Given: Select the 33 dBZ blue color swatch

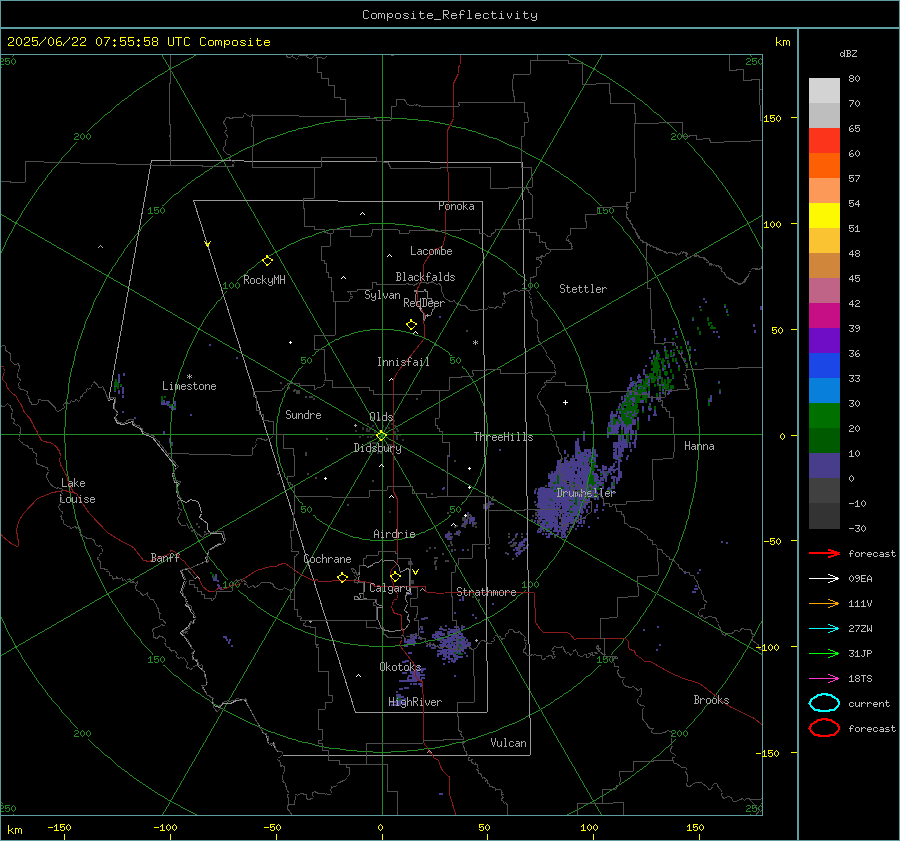Looking at the screenshot, I should click(824, 366).
